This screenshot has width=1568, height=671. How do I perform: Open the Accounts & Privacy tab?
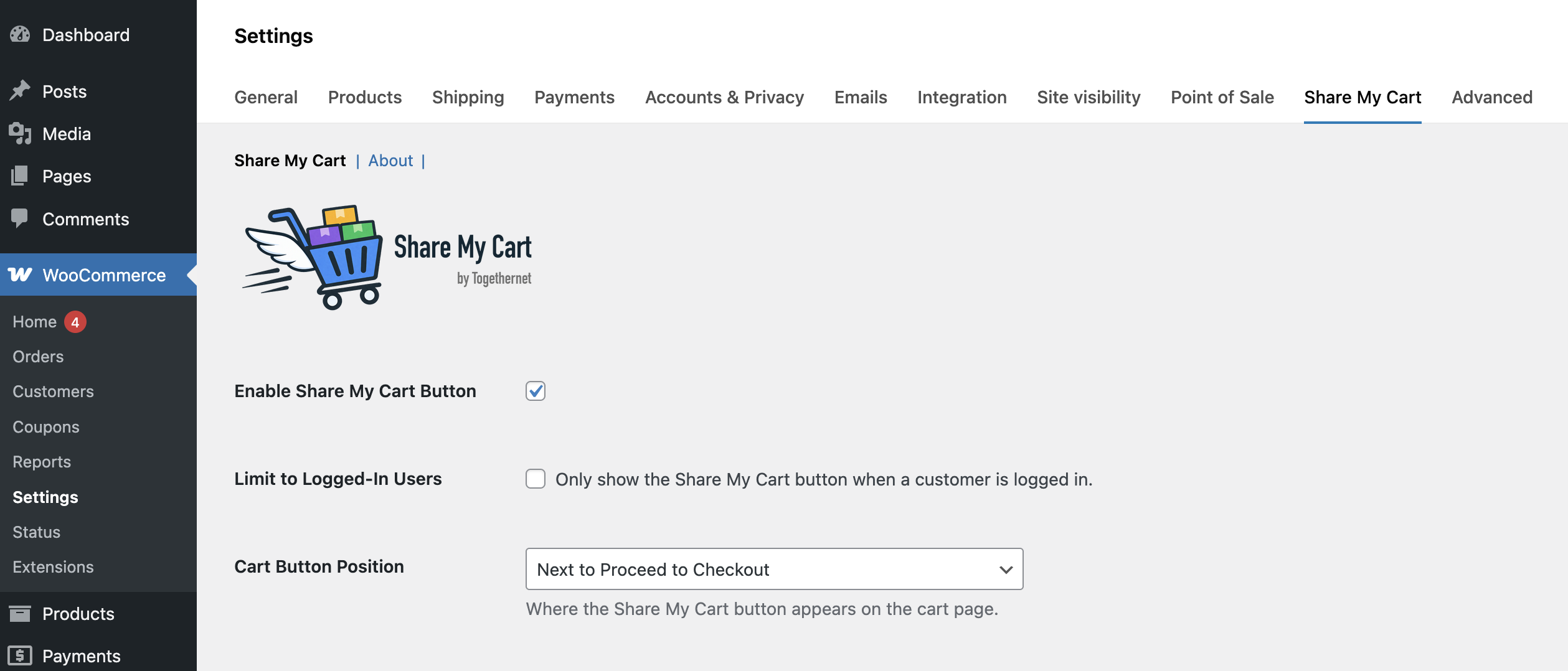click(x=724, y=97)
